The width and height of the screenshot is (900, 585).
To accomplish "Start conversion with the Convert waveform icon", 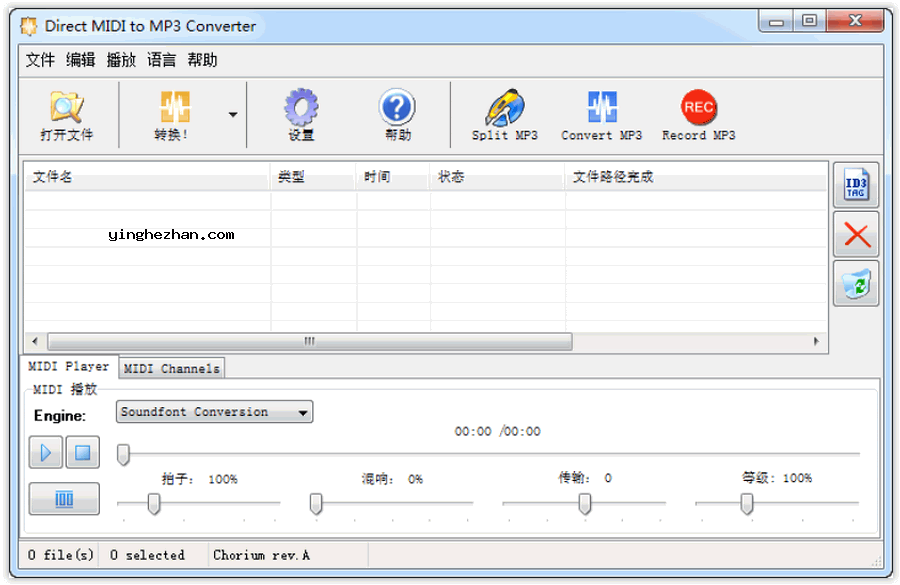I will (x=174, y=108).
